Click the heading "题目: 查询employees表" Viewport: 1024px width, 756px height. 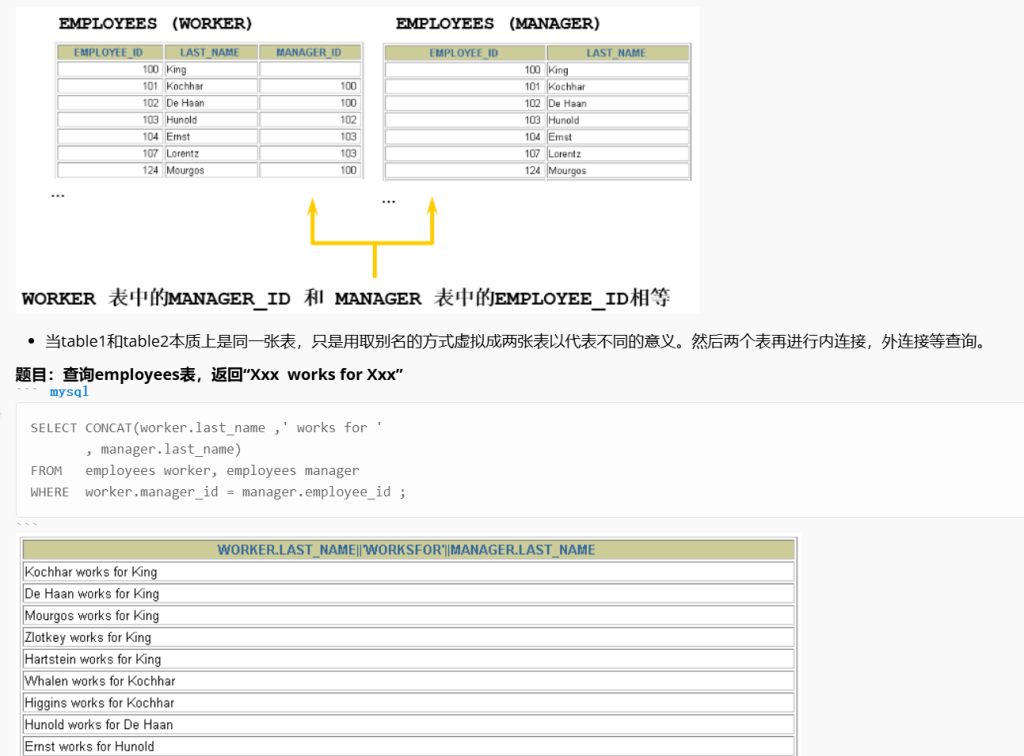point(209,375)
